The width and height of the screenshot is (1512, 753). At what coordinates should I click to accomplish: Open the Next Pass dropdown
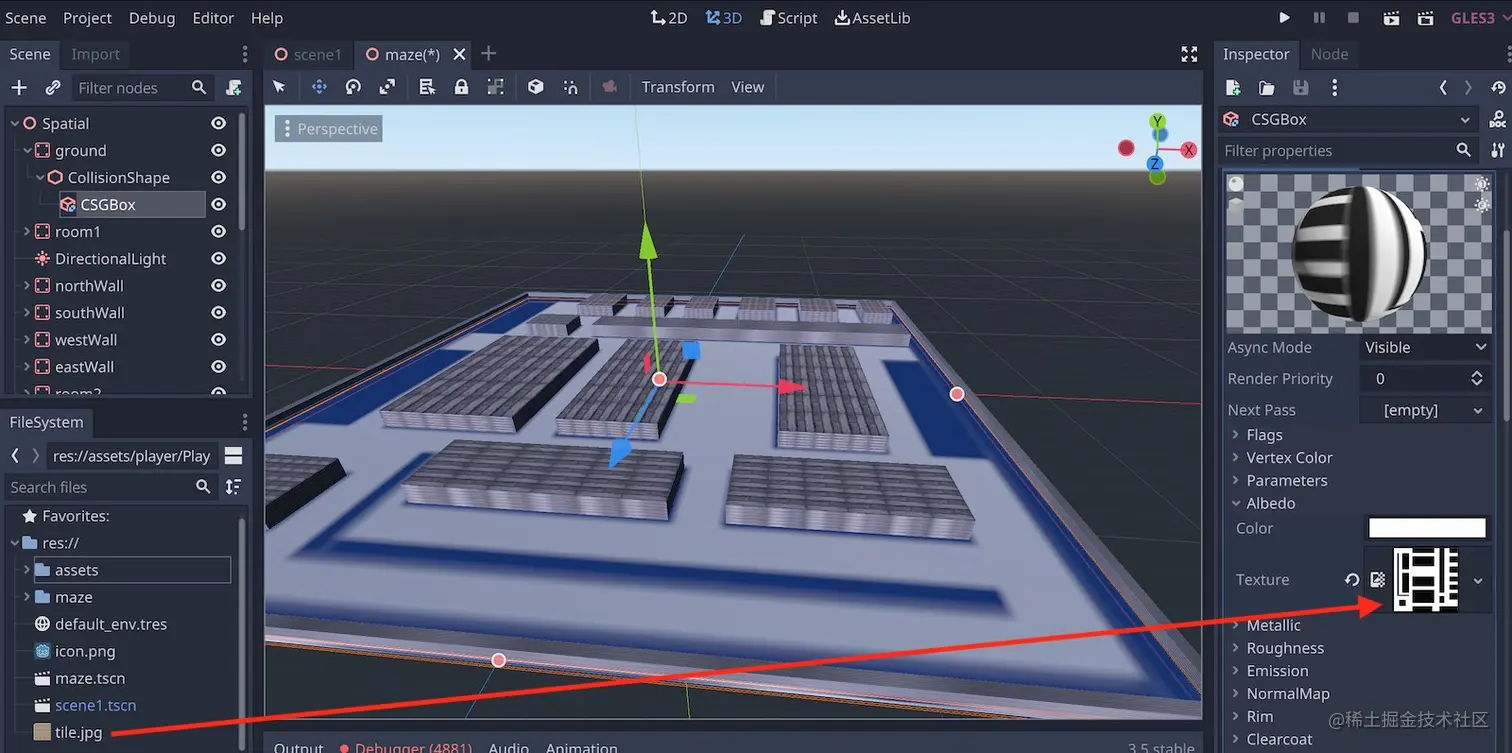(x=1426, y=410)
